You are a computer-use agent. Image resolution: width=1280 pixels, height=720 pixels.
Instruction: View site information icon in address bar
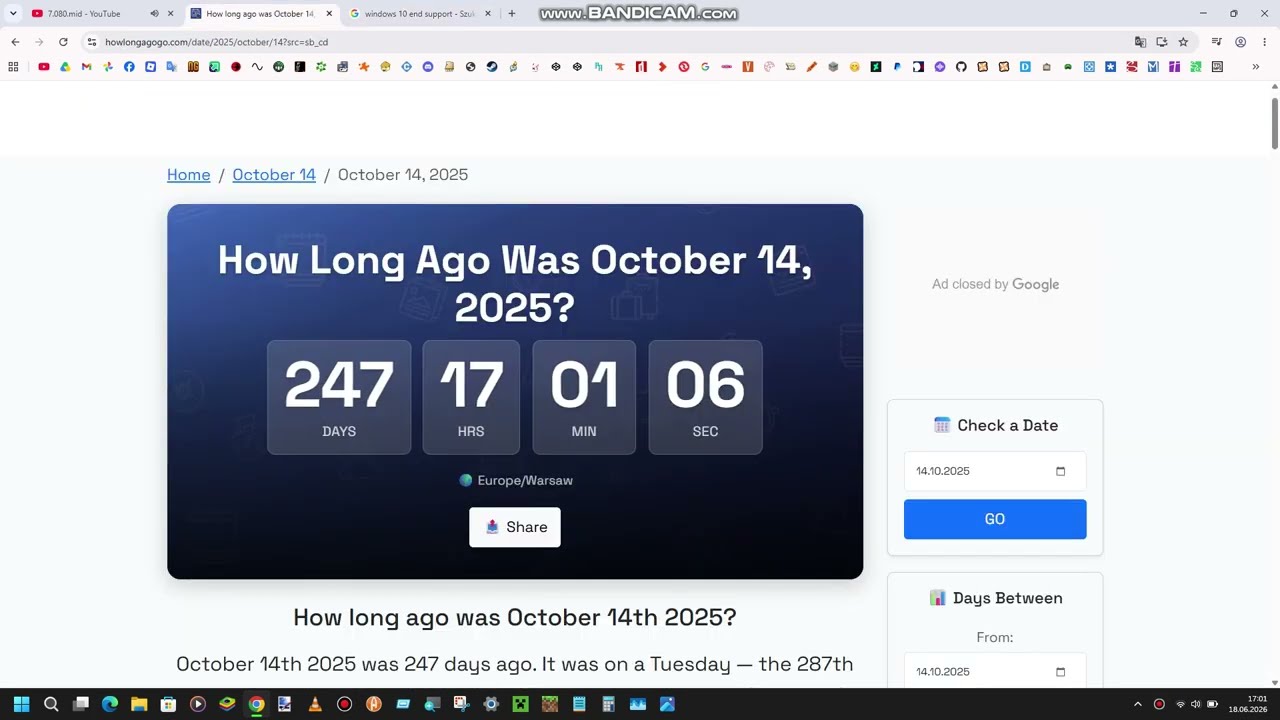click(x=91, y=42)
